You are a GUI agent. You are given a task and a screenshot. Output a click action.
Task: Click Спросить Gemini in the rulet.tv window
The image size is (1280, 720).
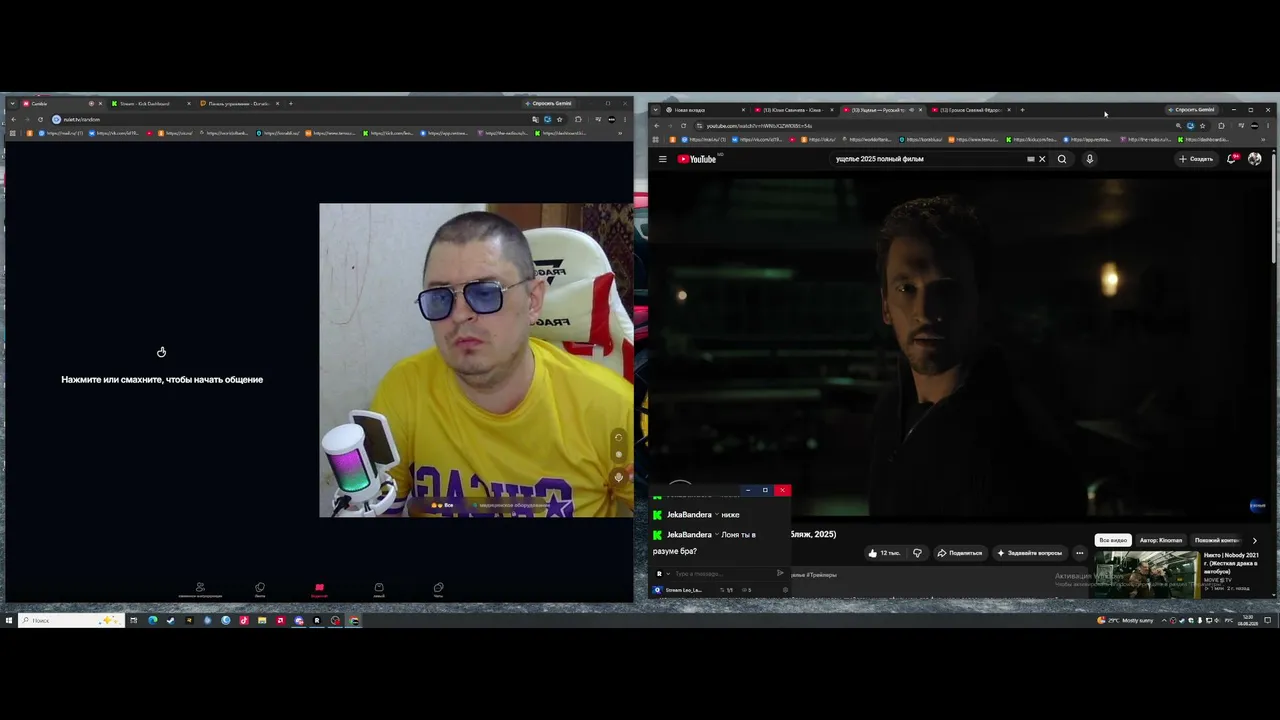click(x=548, y=103)
